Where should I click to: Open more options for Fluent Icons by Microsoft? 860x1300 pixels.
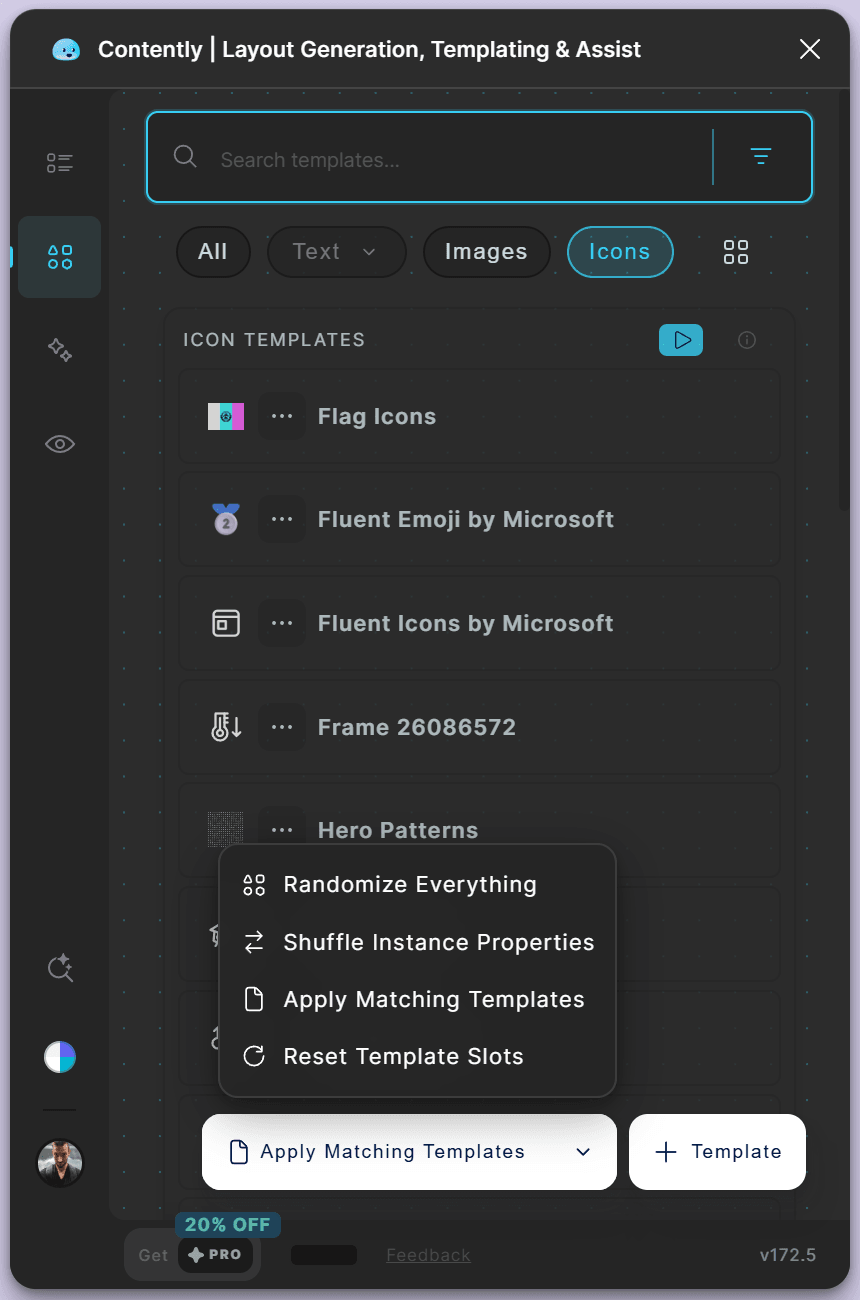[282, 623]
